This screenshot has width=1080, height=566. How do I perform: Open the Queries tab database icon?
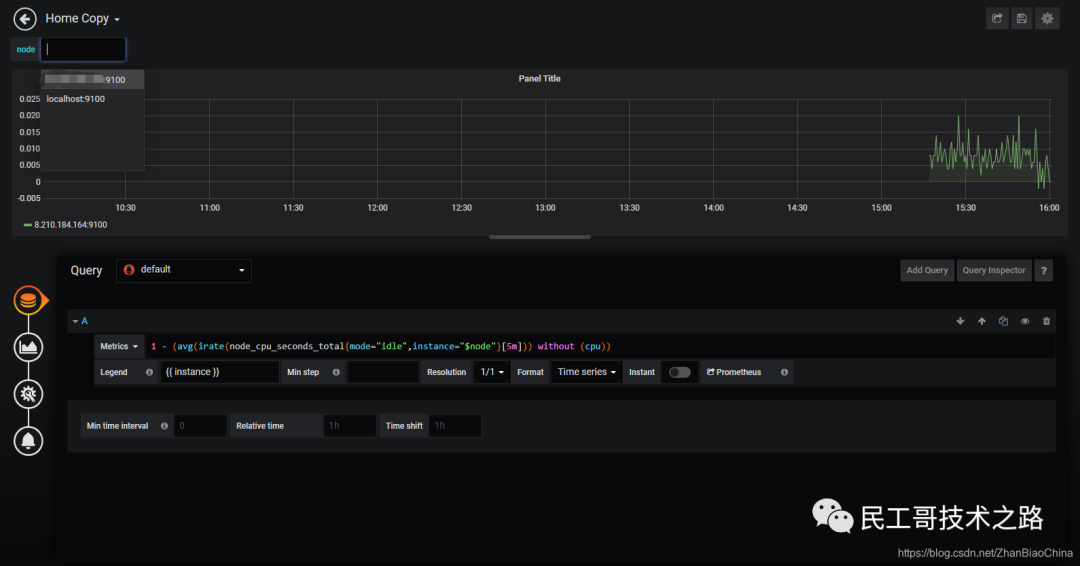click(28, 300)
